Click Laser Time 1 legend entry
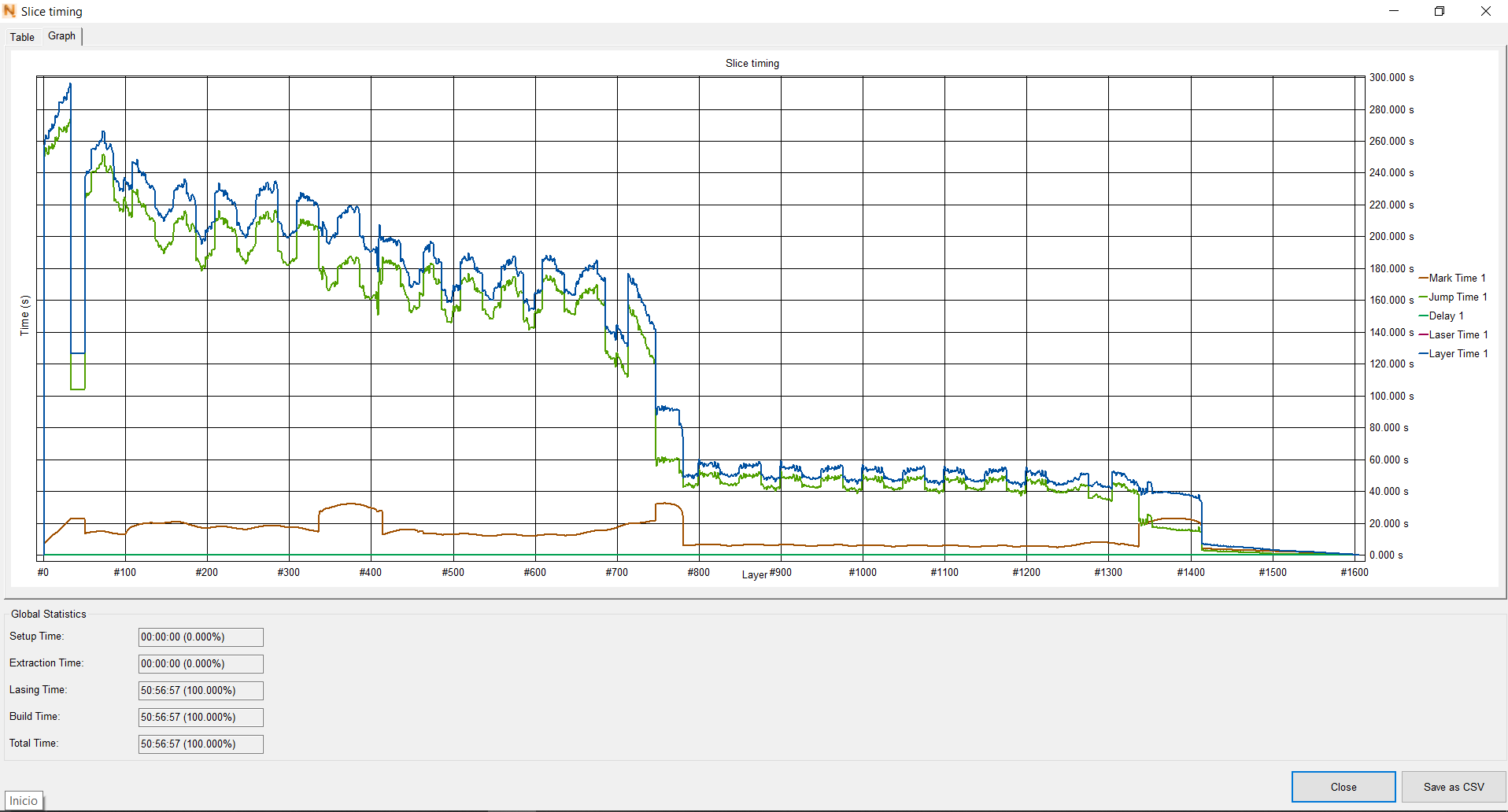Screen dimensions: 1508x812 (x=1453, y=334)
